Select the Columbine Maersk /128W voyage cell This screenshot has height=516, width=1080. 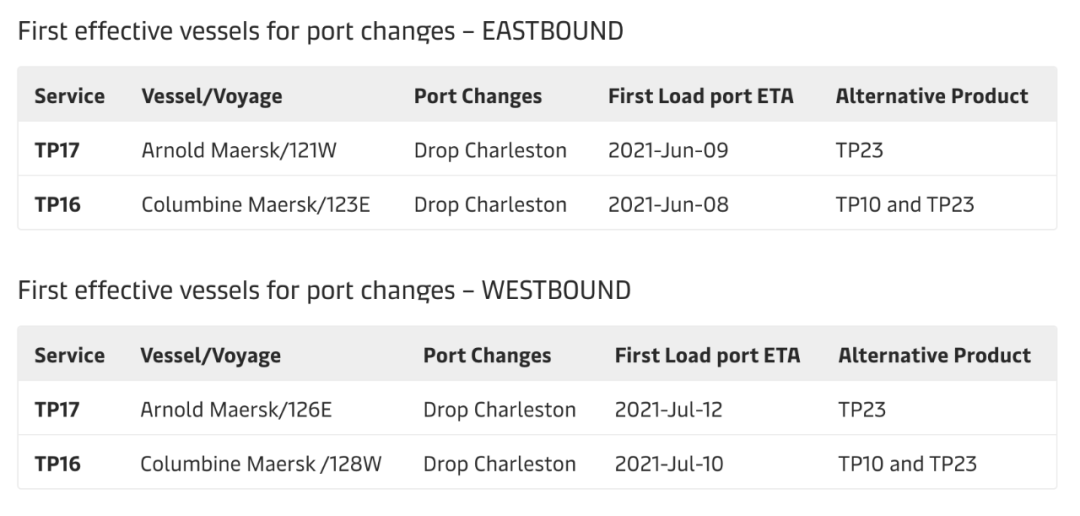point(260,463)
